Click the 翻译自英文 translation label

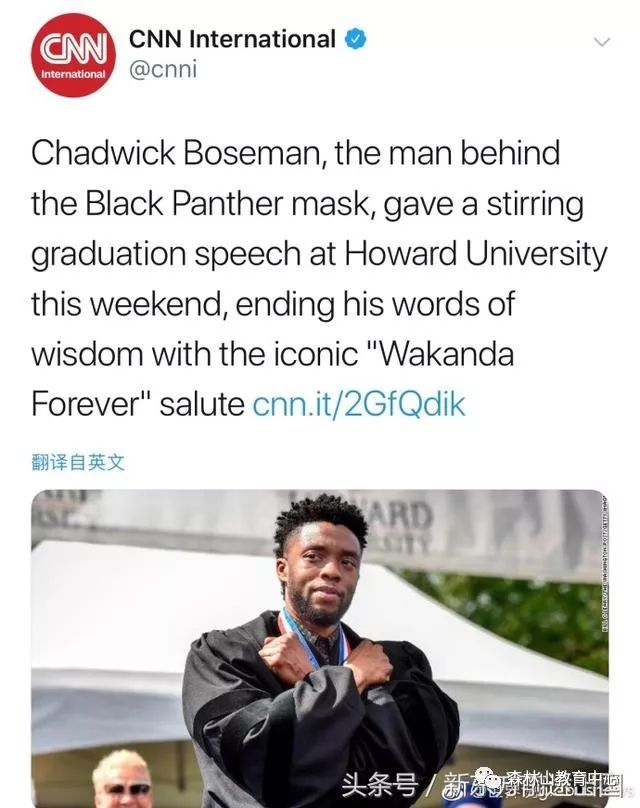pyautogui.click(x=78, y=462)
